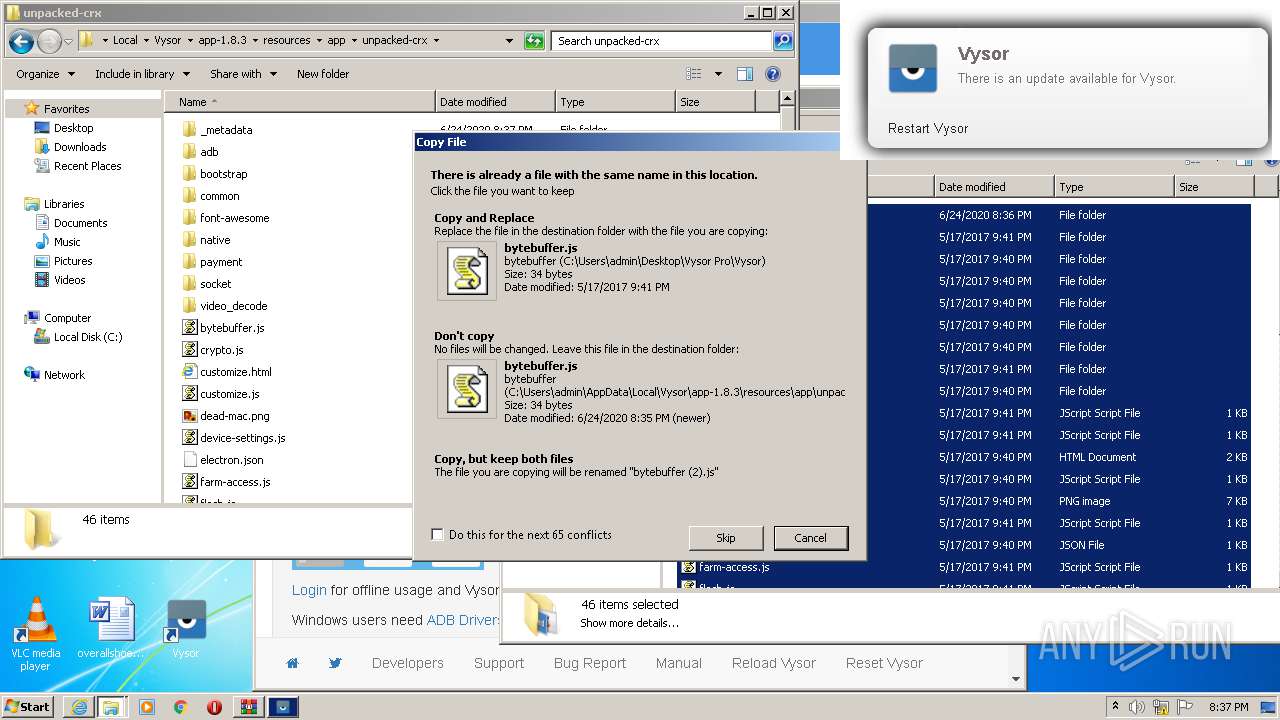
Task: Choose Copy, but keep both files
Action: coord(640,465)
